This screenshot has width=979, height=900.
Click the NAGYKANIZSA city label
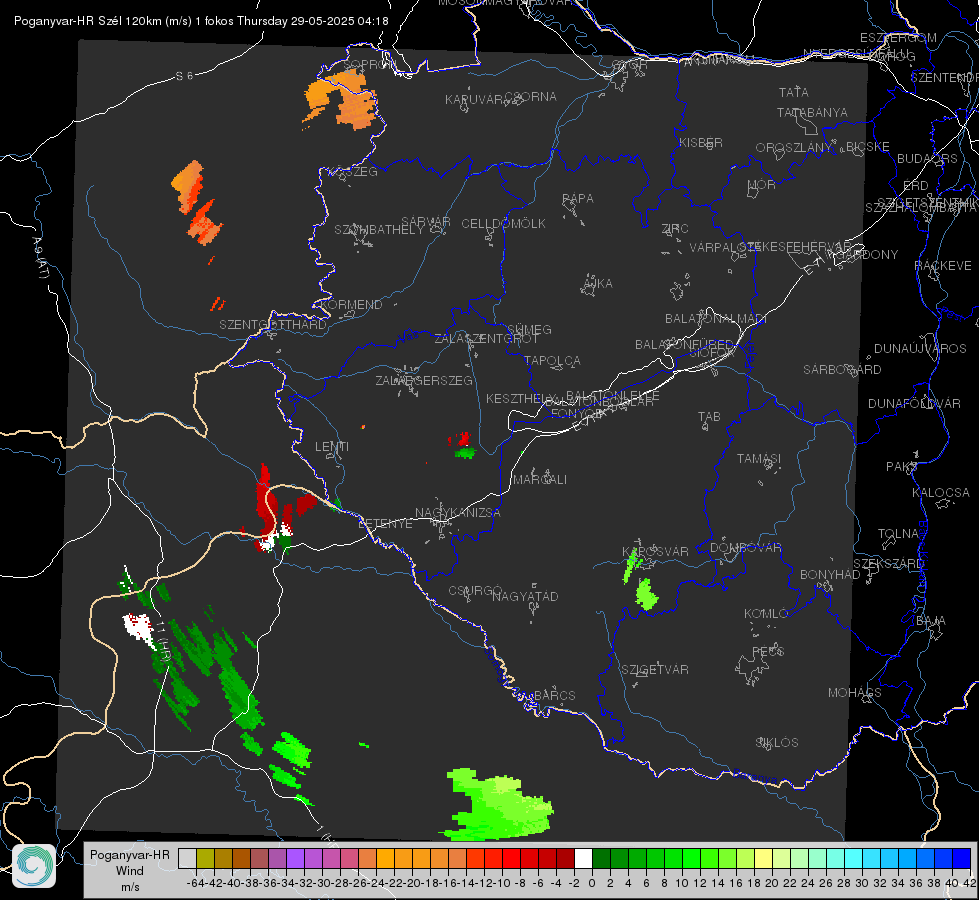[458, 512]
